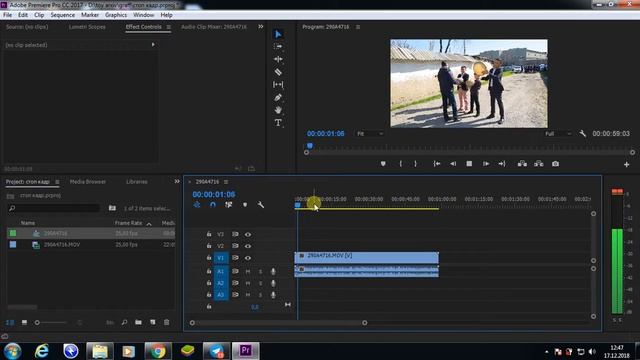This screenshot has height=360, width=640.
Task: Click New Item in Project panel
Action: [x=153, y=322]
